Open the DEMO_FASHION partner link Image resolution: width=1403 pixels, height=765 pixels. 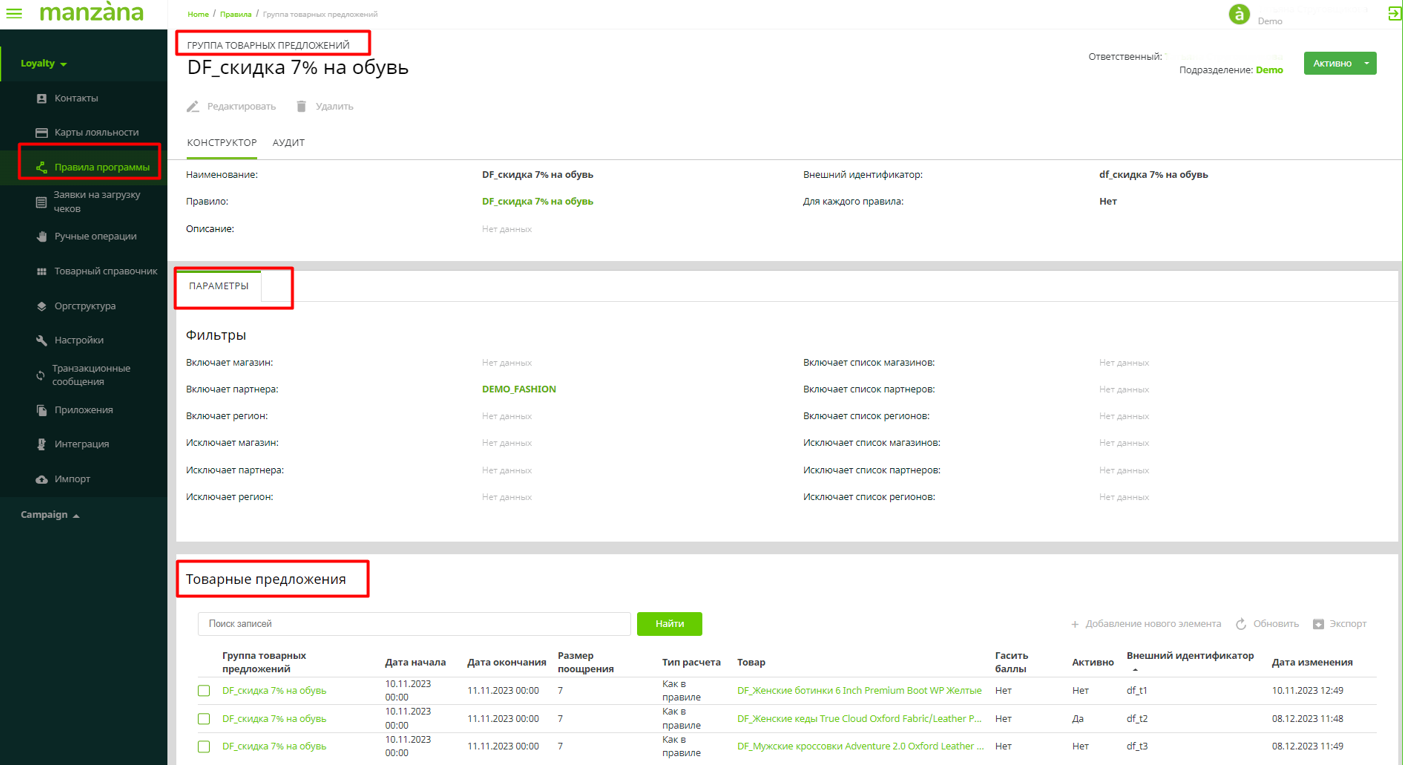click(518, 389)
